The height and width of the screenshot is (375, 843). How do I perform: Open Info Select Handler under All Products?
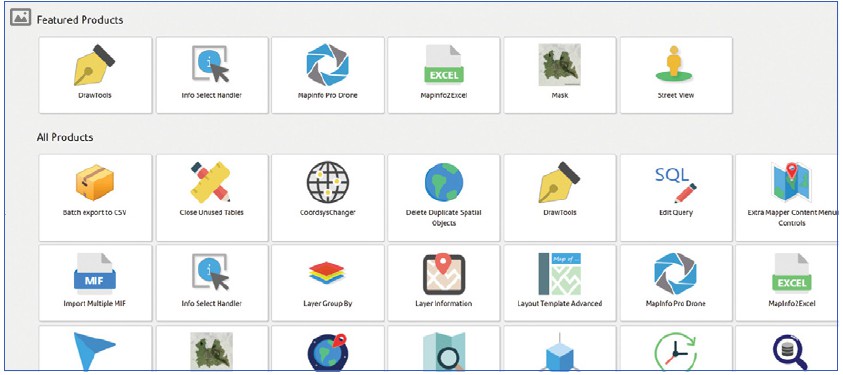(212, 283)
